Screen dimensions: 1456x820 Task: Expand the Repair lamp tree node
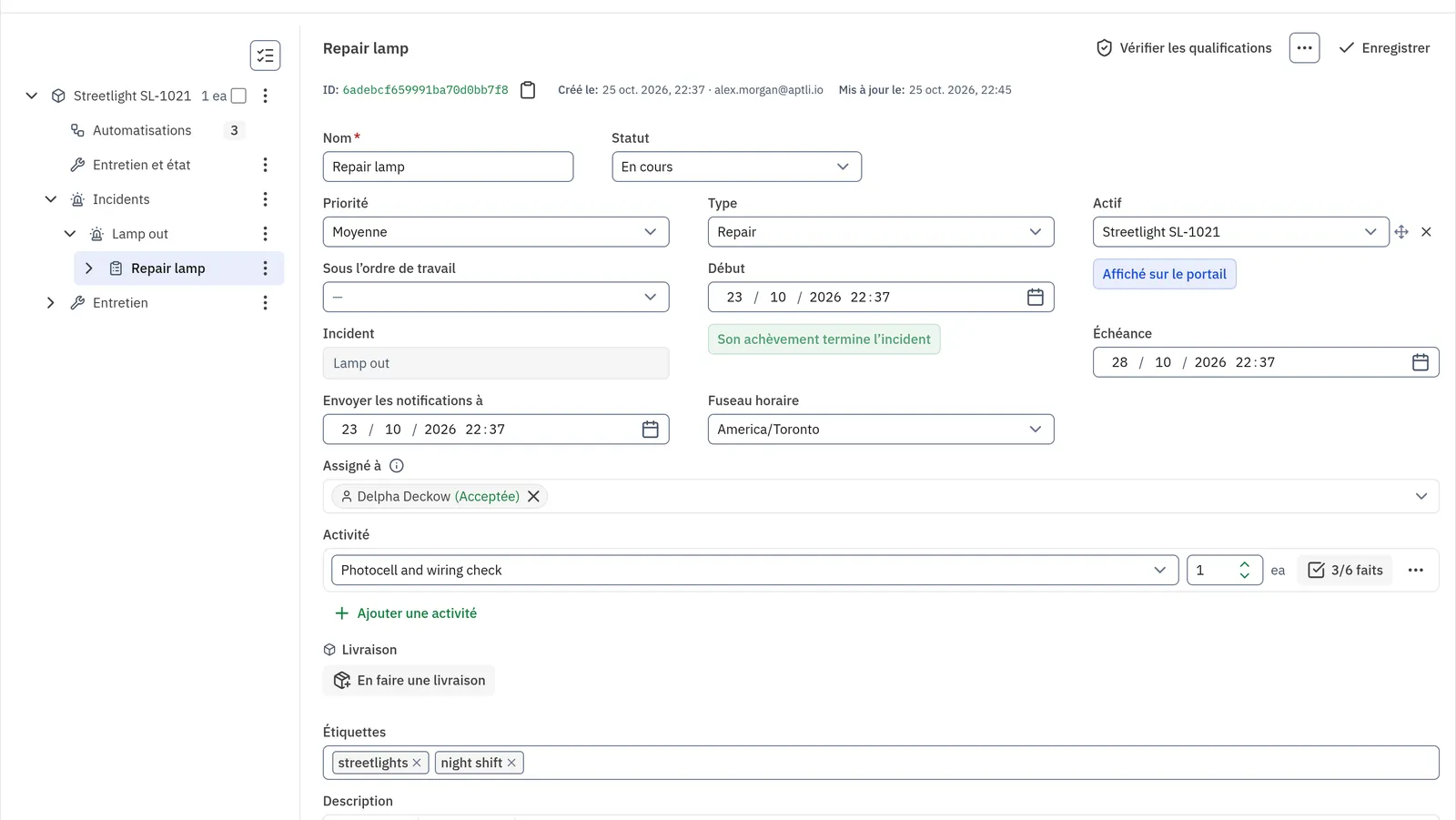[89, 268]
